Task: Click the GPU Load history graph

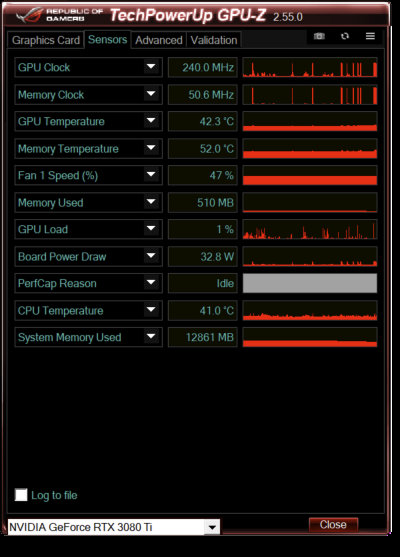Action: point(310,229)
